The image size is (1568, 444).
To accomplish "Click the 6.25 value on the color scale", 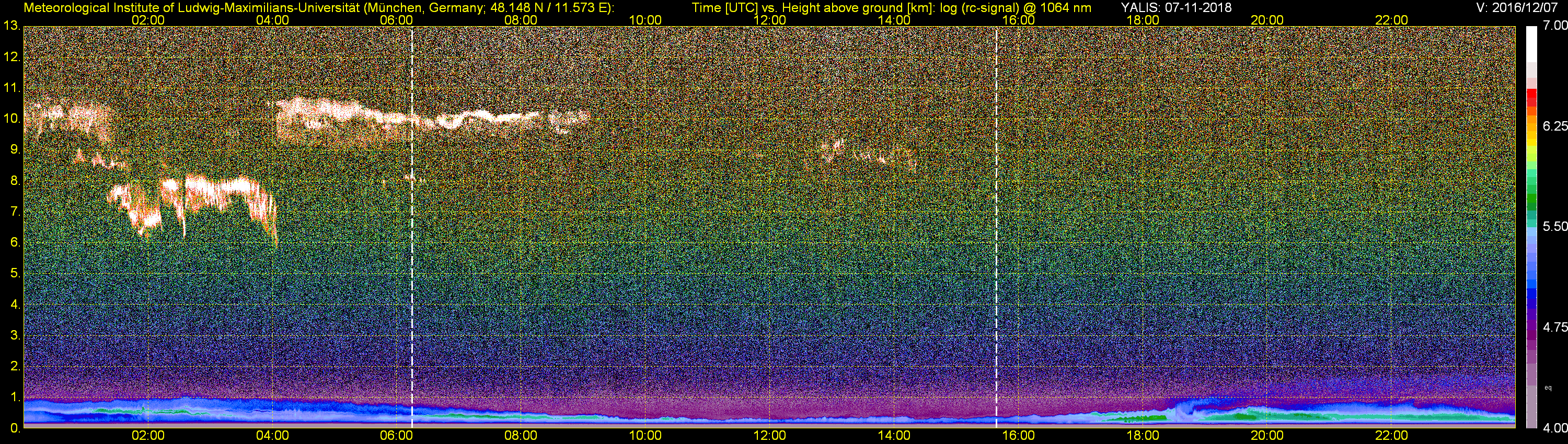I will [x=1554, y=126].
